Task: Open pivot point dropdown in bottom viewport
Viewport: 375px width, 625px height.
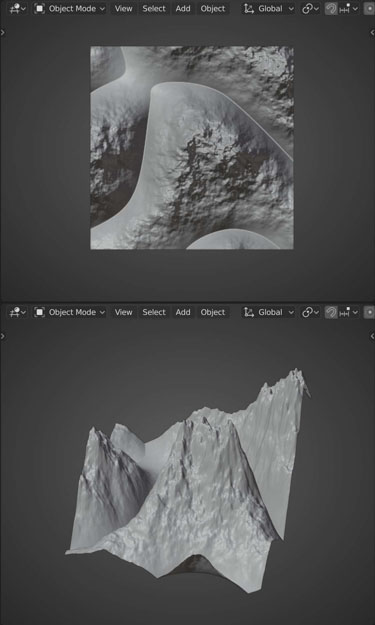Action: [x=310, y=312]
